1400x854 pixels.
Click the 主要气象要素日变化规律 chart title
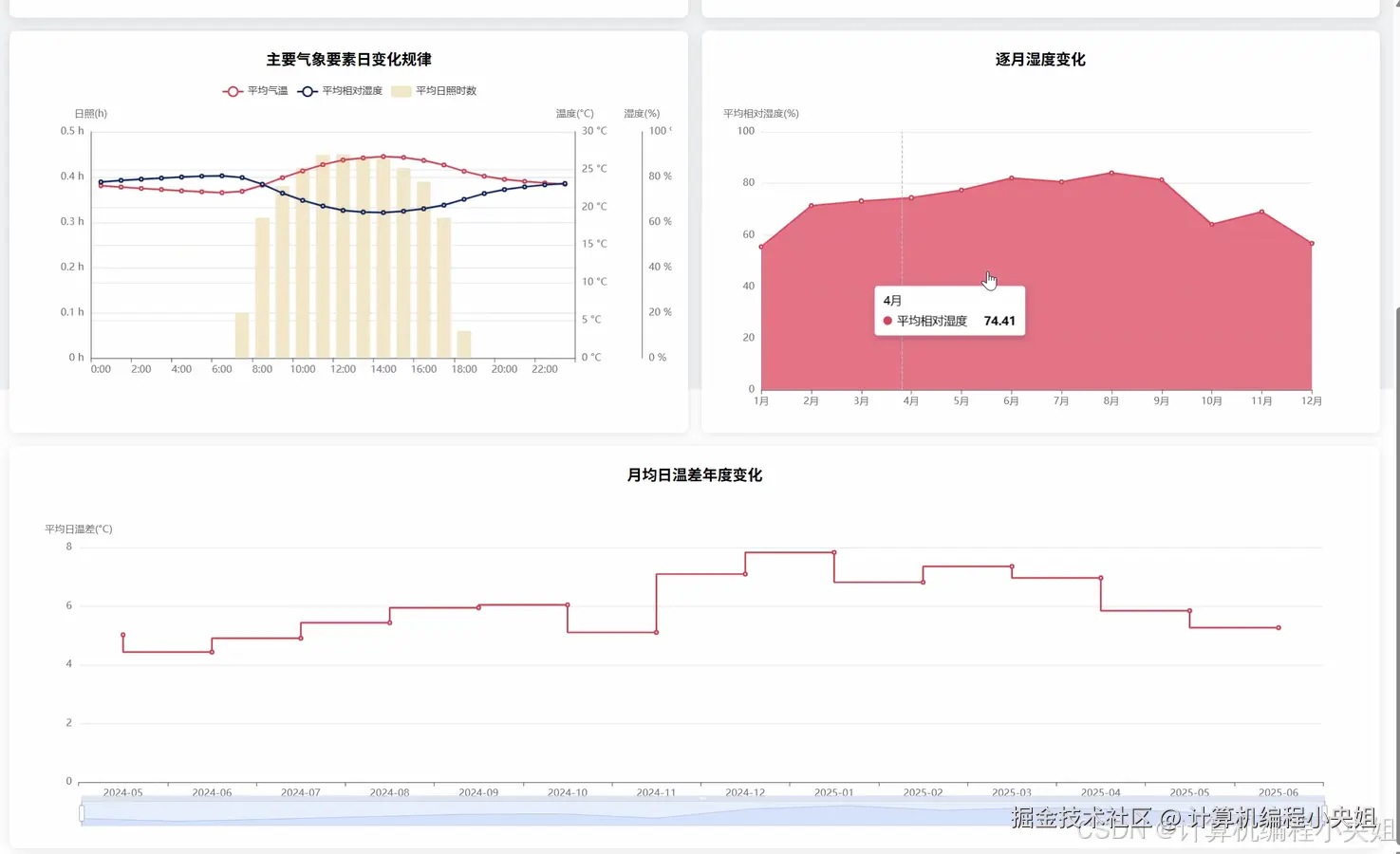[x=349, y=60]
